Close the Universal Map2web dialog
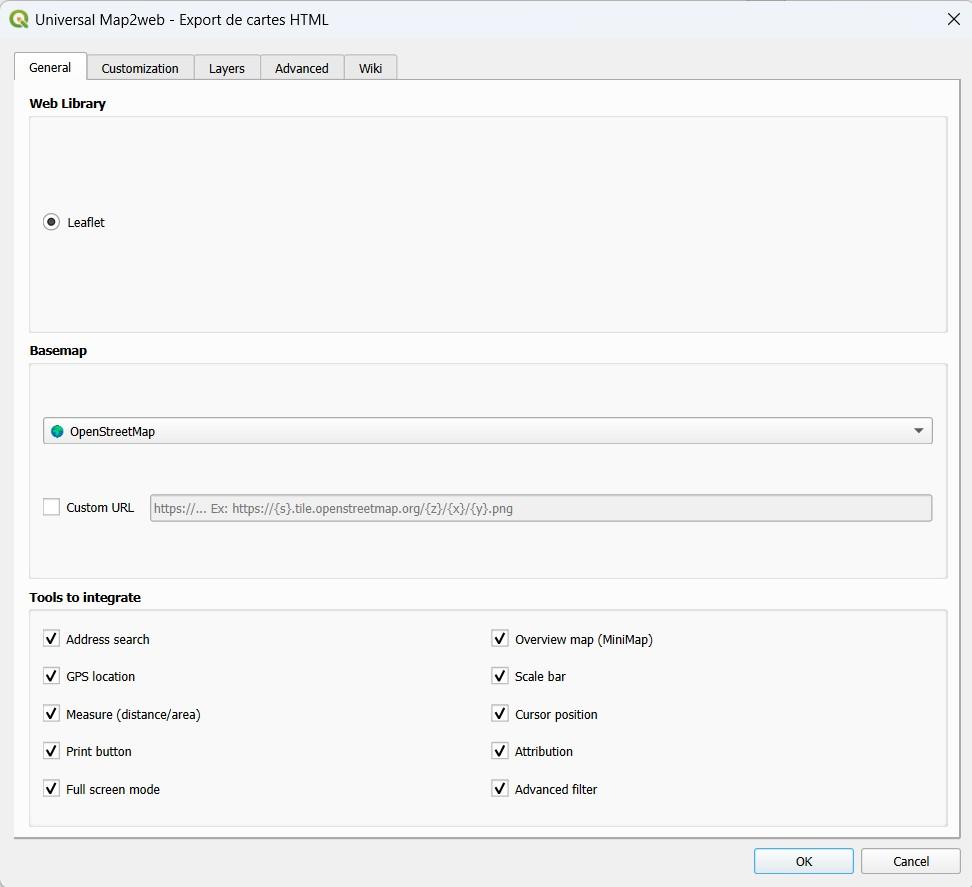 953,19
